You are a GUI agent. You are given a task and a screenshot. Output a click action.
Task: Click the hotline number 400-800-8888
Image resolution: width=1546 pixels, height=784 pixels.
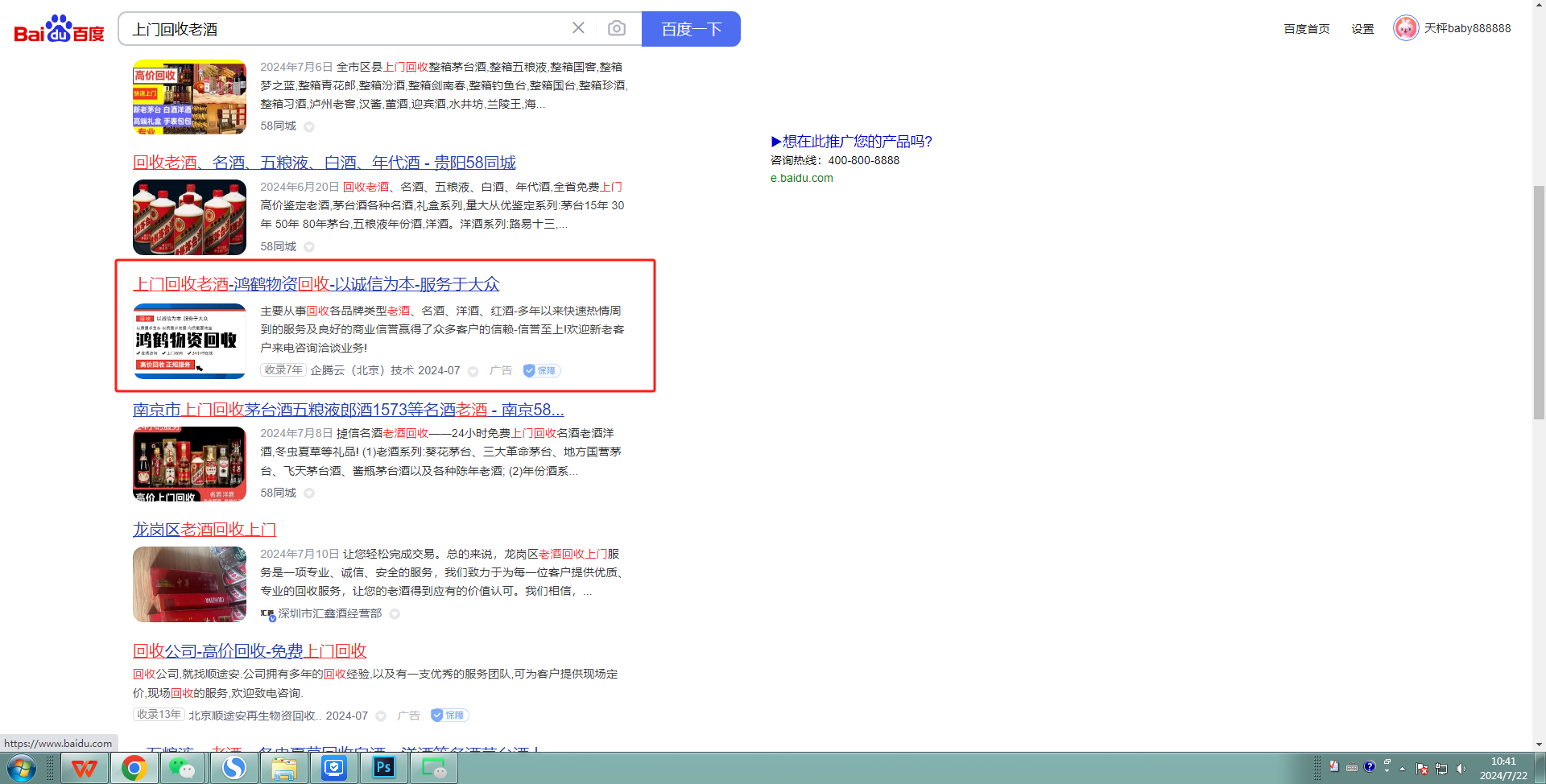(x=864, y=160)
